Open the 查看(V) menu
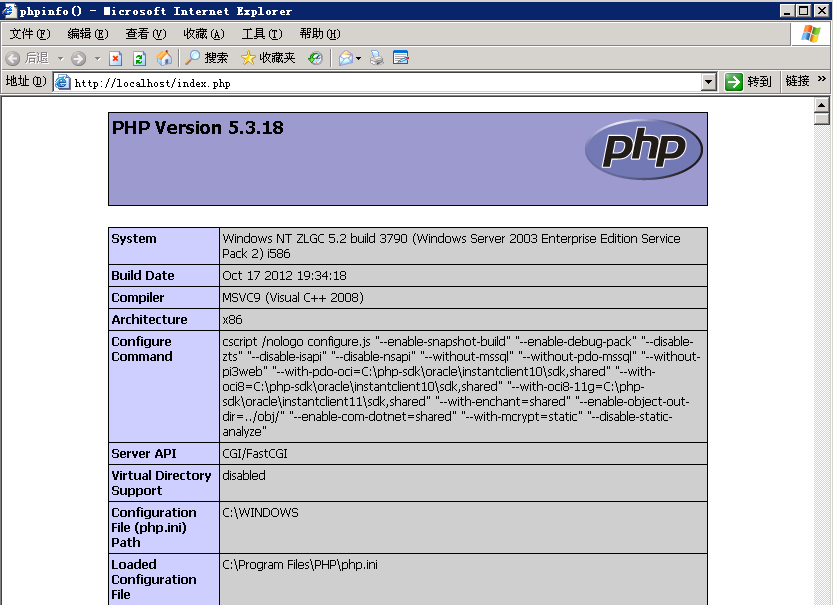The width and height of the screenshot is (833, 605). point(146,34)
